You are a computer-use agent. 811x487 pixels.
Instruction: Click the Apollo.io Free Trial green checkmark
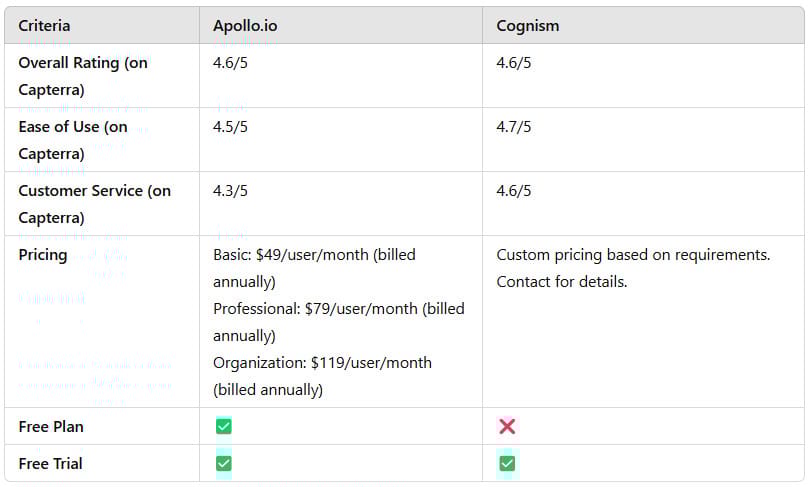coord(223,463)
